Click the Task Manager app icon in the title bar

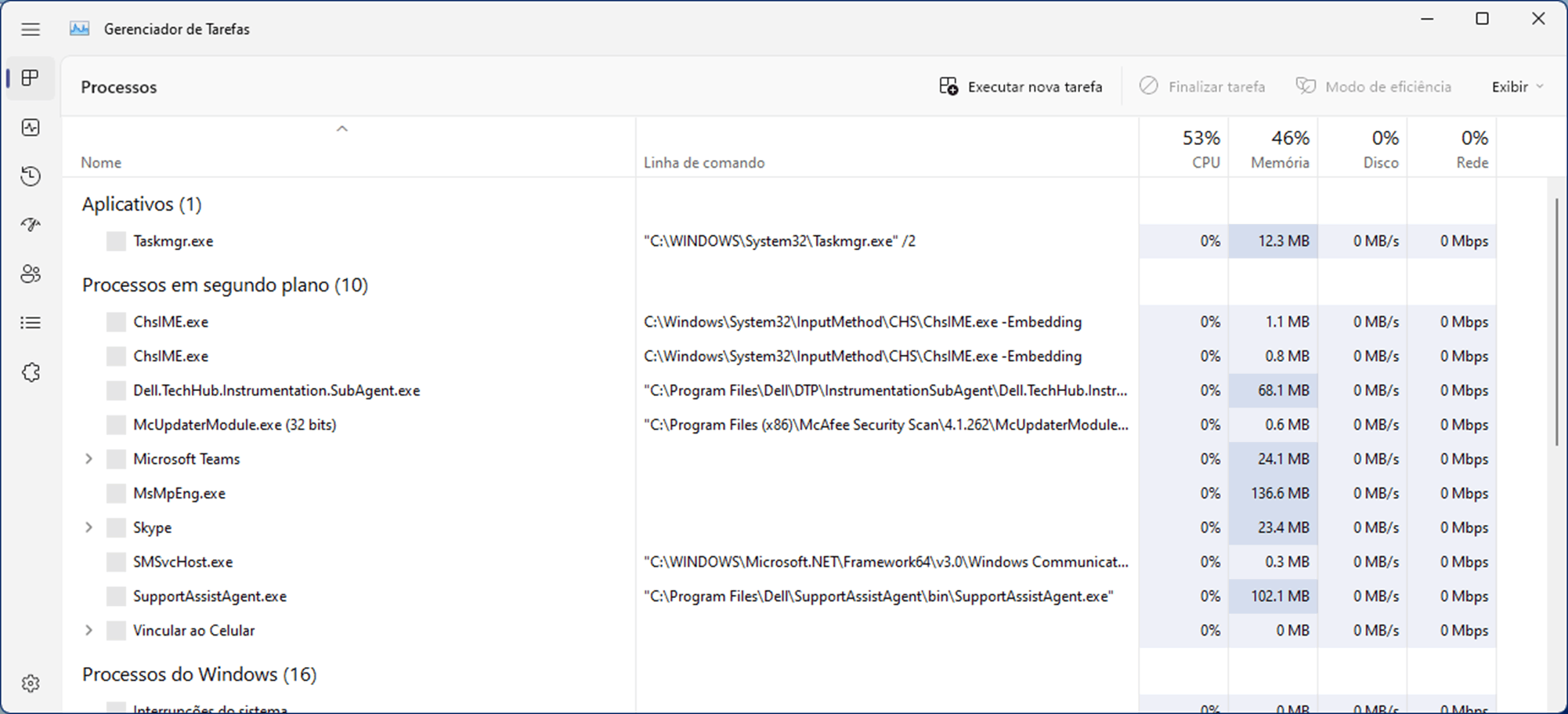[x=79, y=29]
